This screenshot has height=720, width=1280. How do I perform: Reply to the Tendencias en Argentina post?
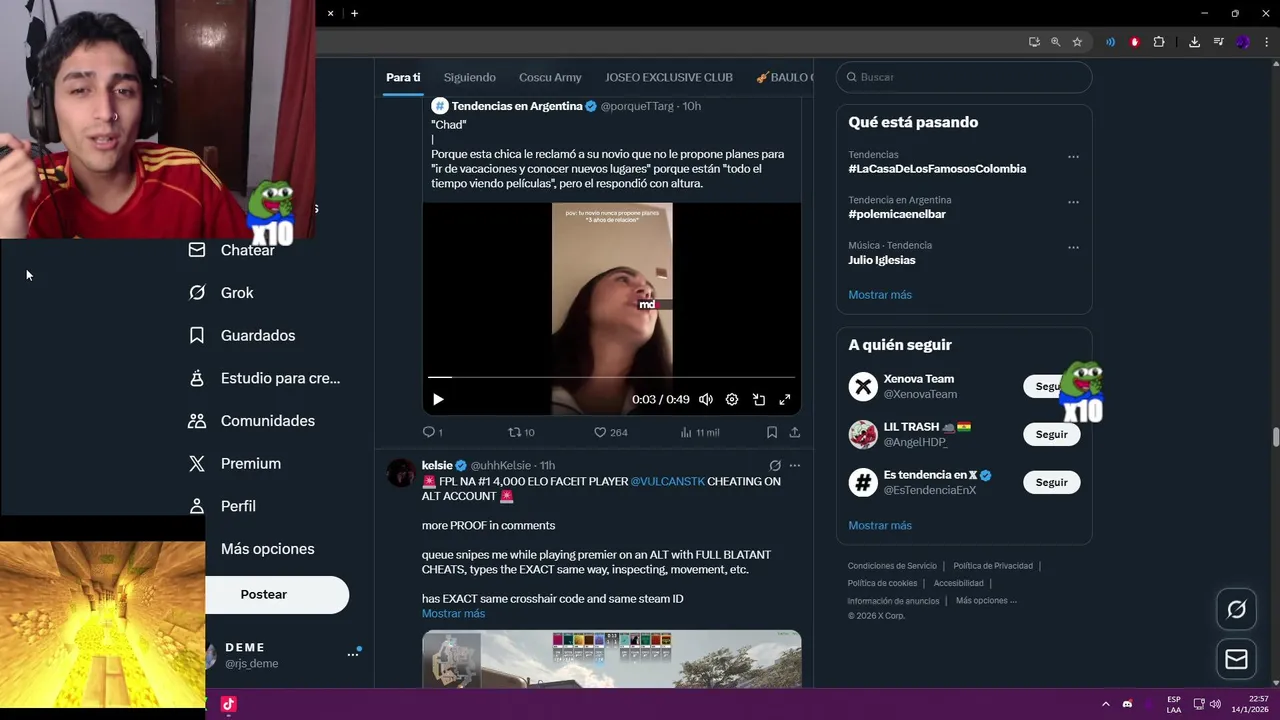(432, 432)
